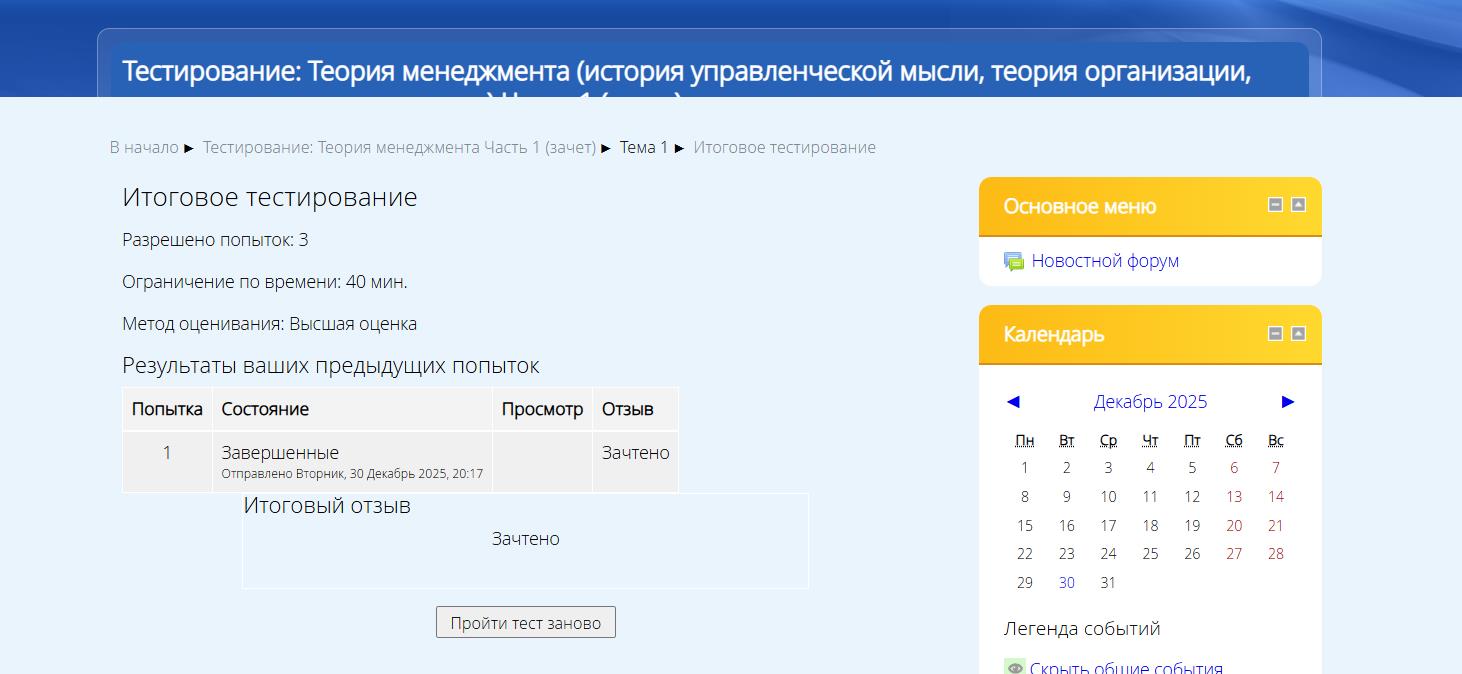Image resolution: width=1462 pixels, height=674 pixels.
Task: Click calendar day 25
Action: coord(1150,554)
